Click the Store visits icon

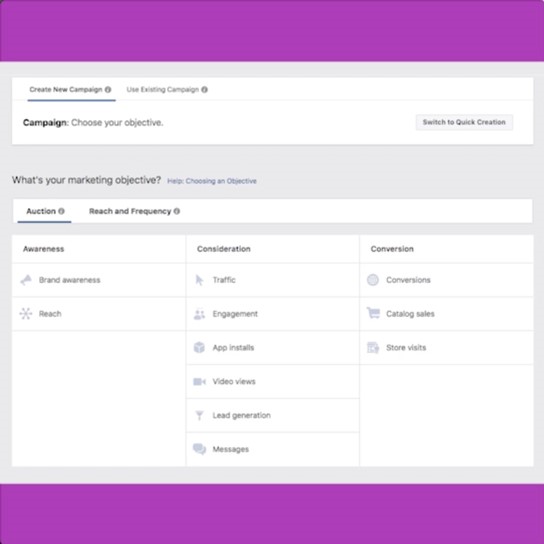pos(373,347)
